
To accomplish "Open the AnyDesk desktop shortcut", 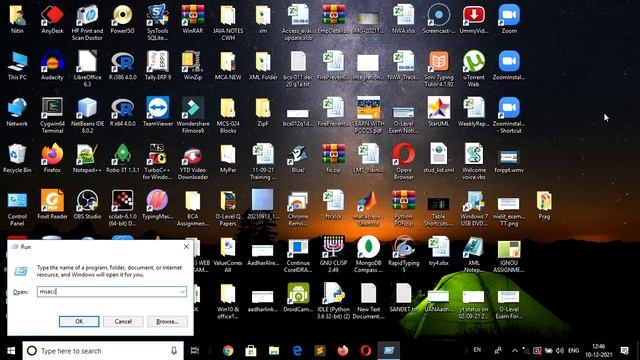I will pos(52,20).
